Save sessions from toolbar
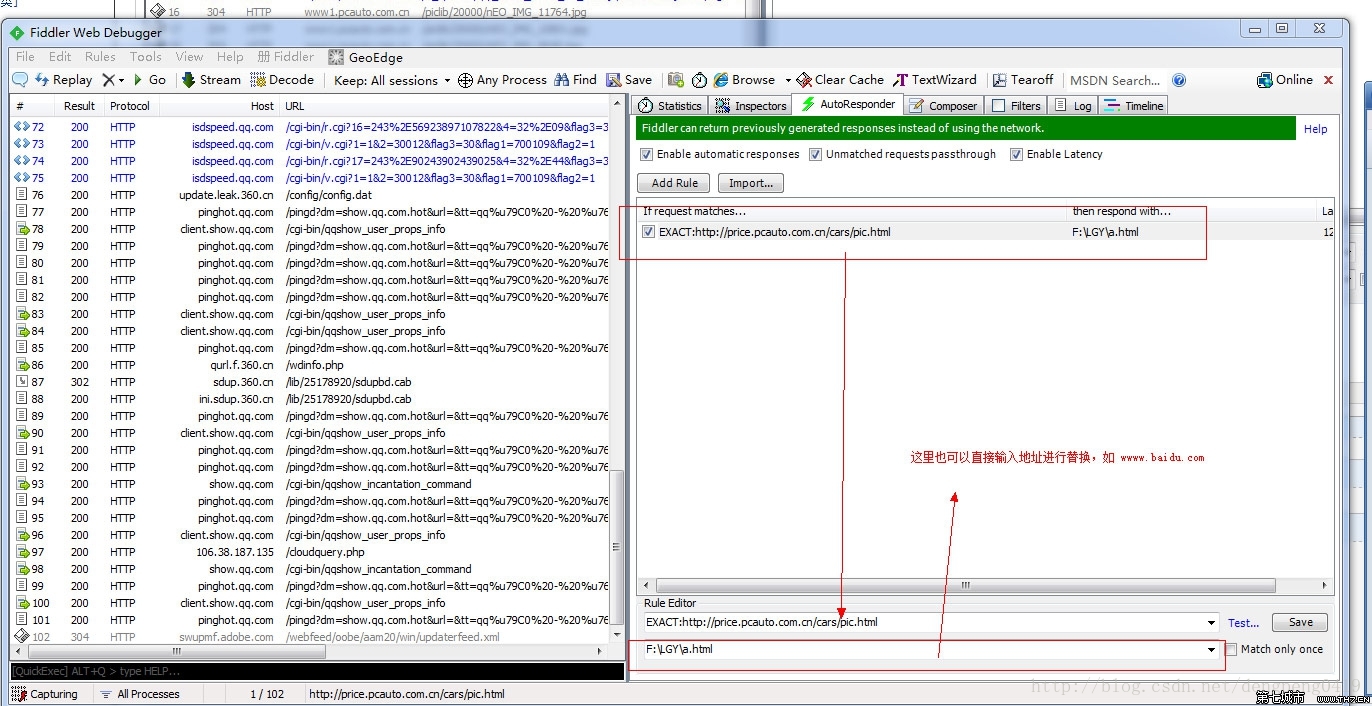This screenshot has height=706, width=1372. click(x=629, y=80)
